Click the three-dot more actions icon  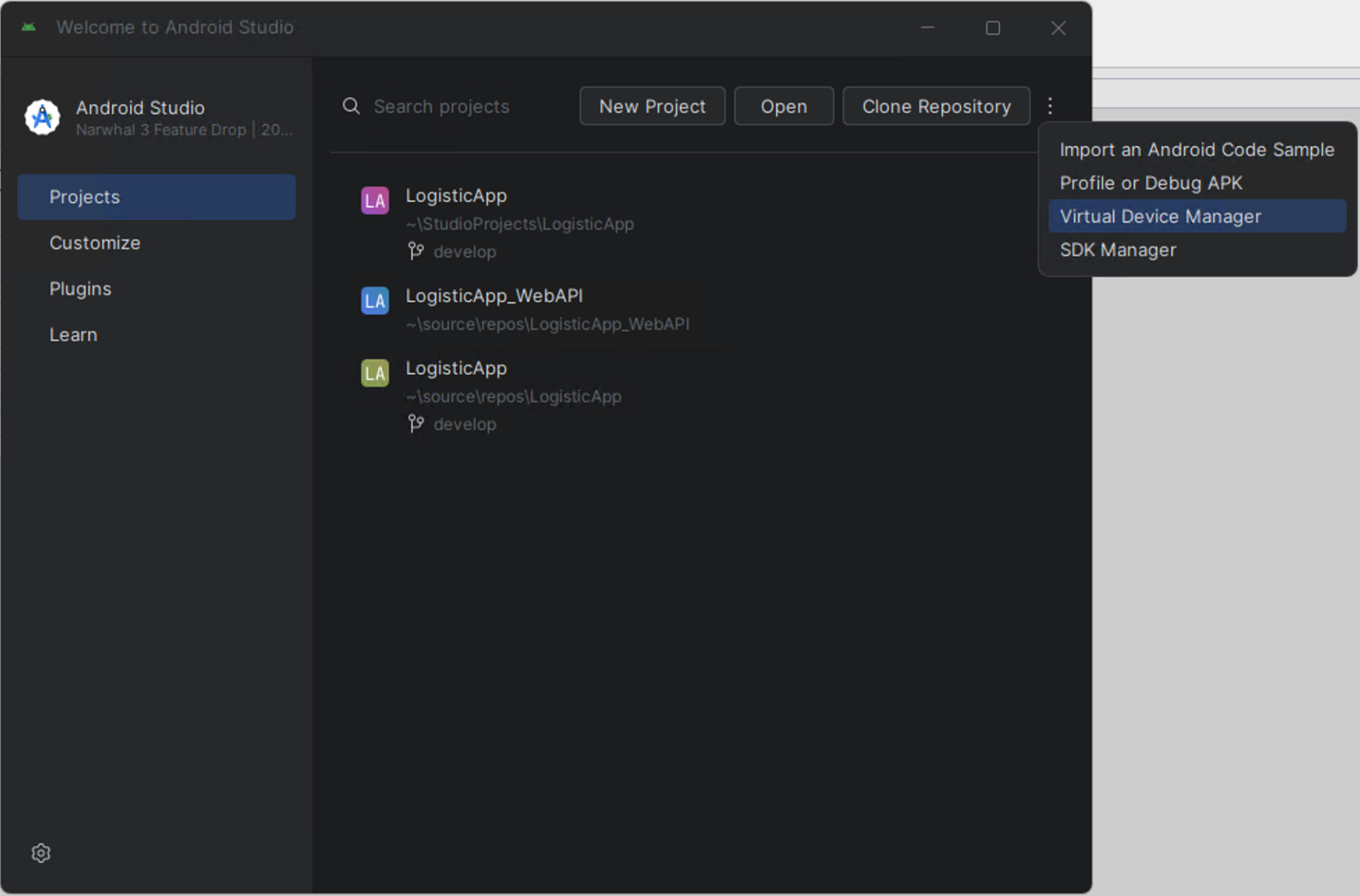(1050, 106)
